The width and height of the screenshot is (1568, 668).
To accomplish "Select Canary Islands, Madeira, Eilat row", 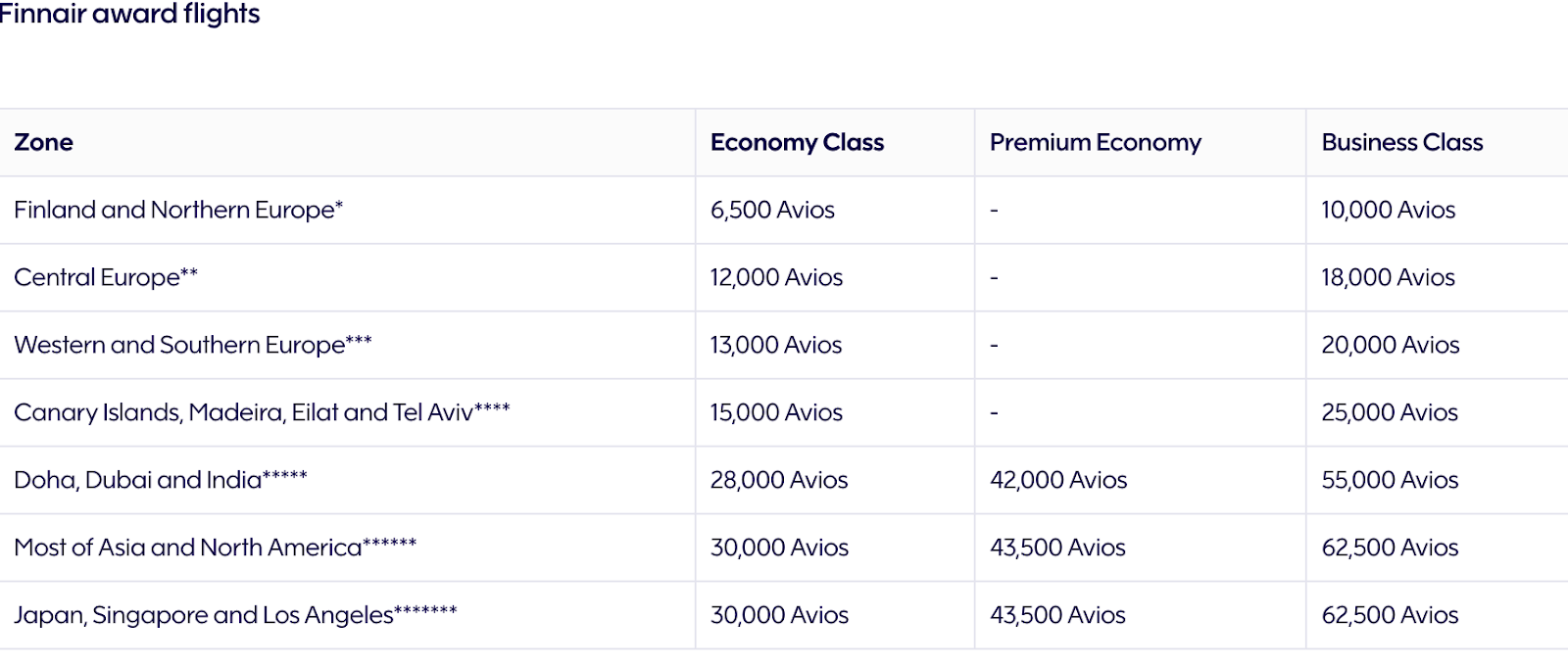I will 262,413.
